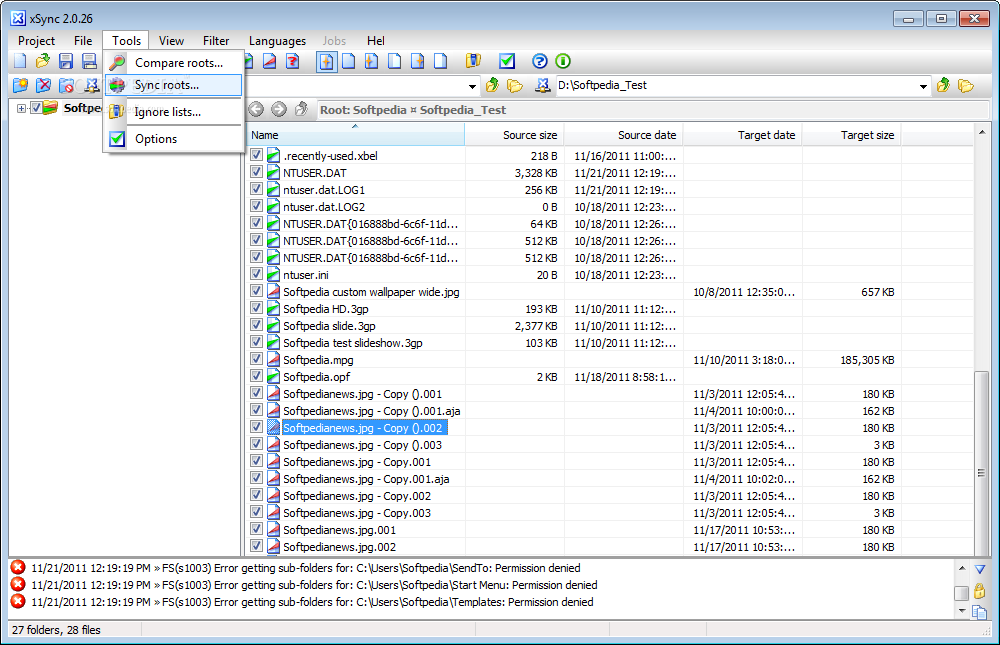This screenshot has width=1000, height=645.
Task: Sort by the Source date column header
Action: pyautogui.click(x=623, y=135)
